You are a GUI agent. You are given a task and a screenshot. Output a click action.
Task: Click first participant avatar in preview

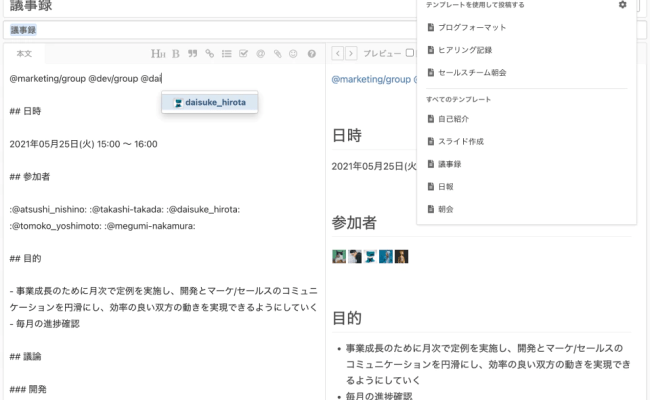(x=339, y=257)
